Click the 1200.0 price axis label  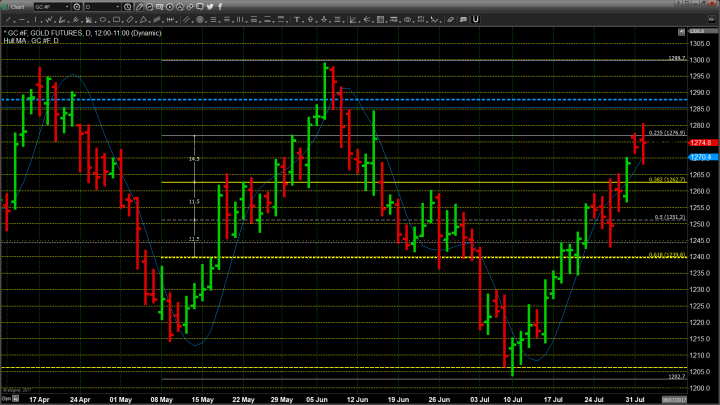tap(700, 388)
